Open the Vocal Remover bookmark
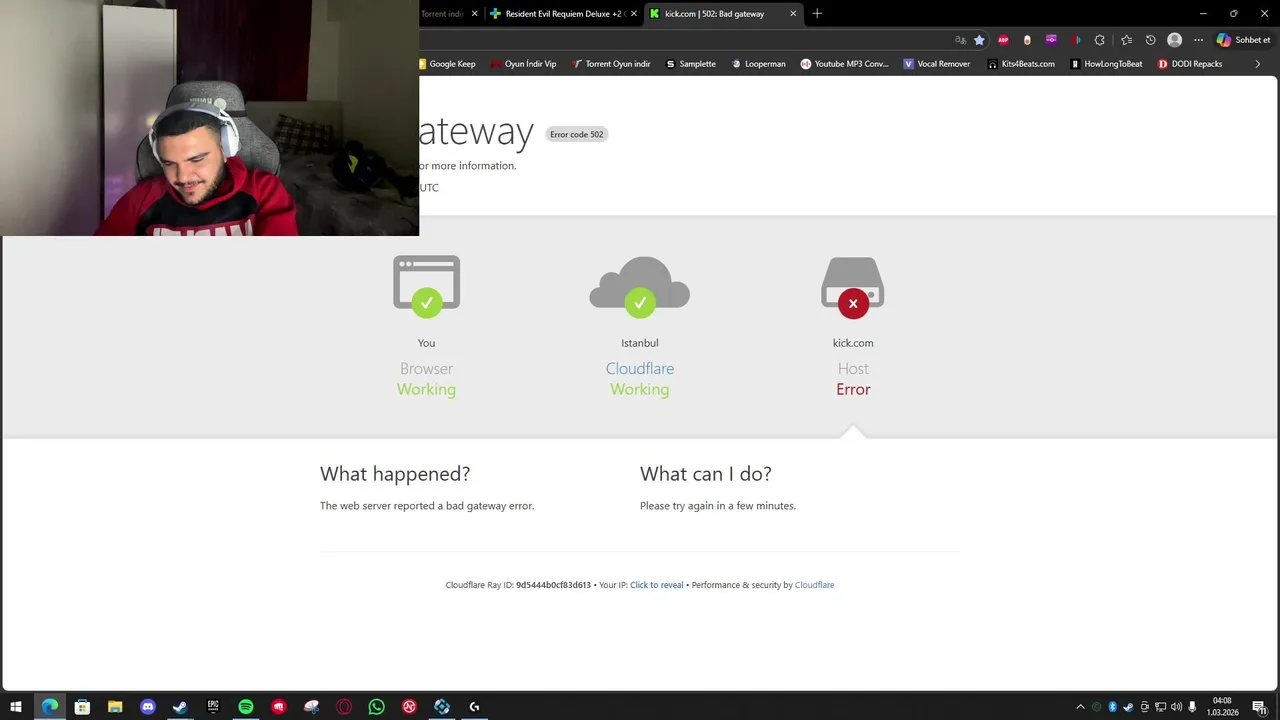 tap(937, 64)
